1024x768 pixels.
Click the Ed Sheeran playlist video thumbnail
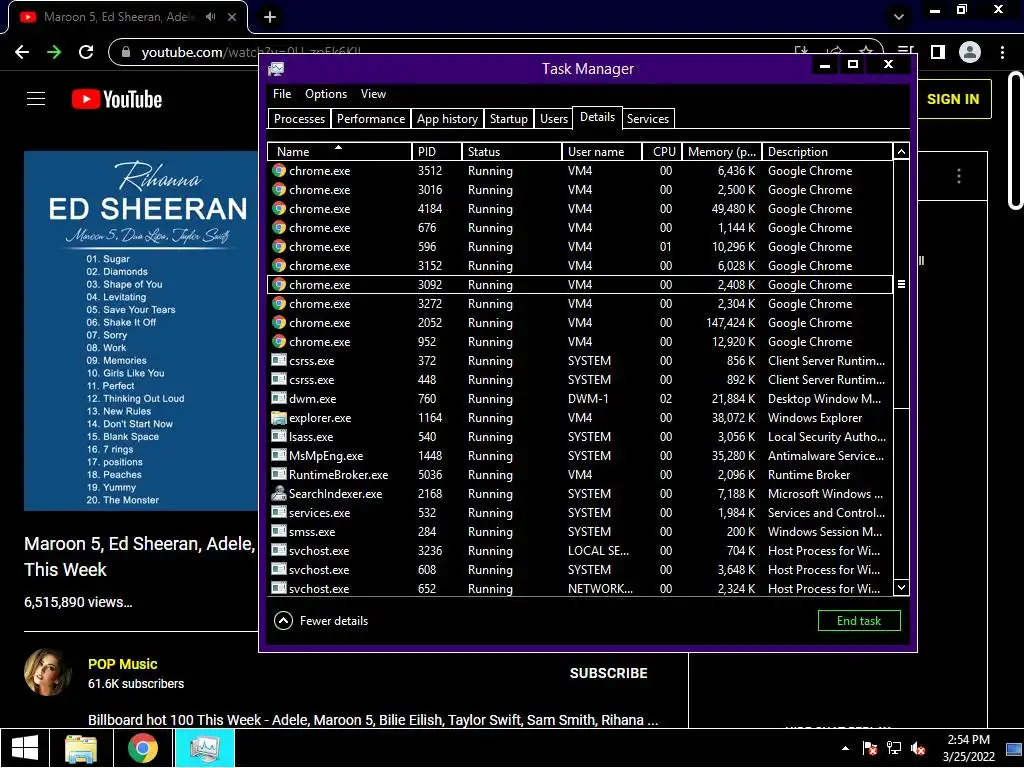coord(141,330)
